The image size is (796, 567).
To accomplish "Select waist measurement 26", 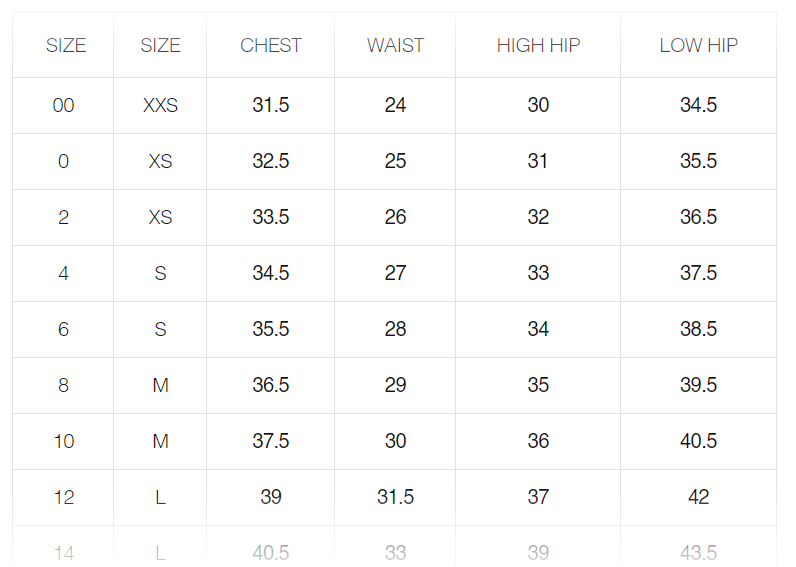I will point(395,217).
